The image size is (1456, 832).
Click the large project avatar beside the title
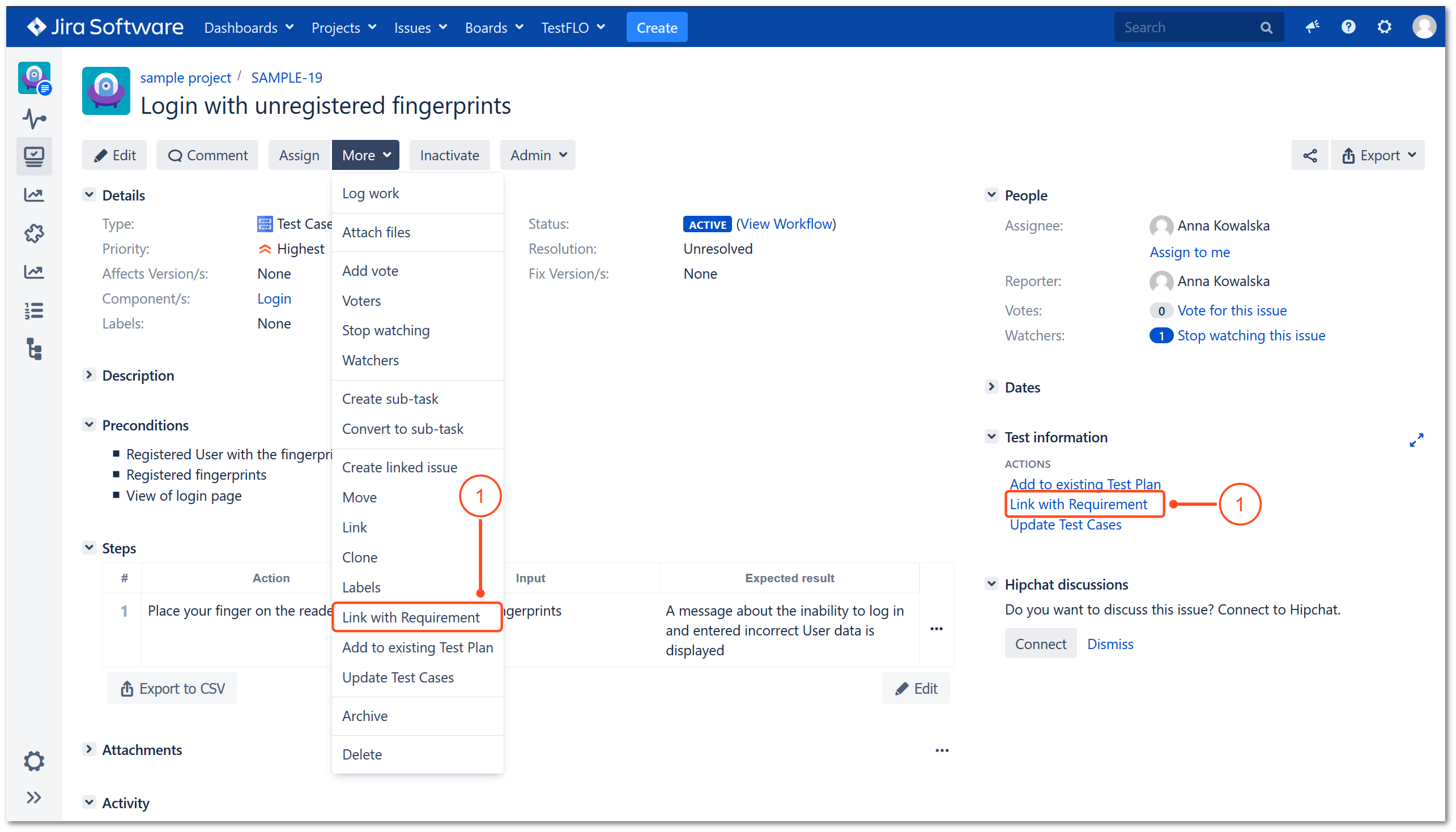coord(107,91)
